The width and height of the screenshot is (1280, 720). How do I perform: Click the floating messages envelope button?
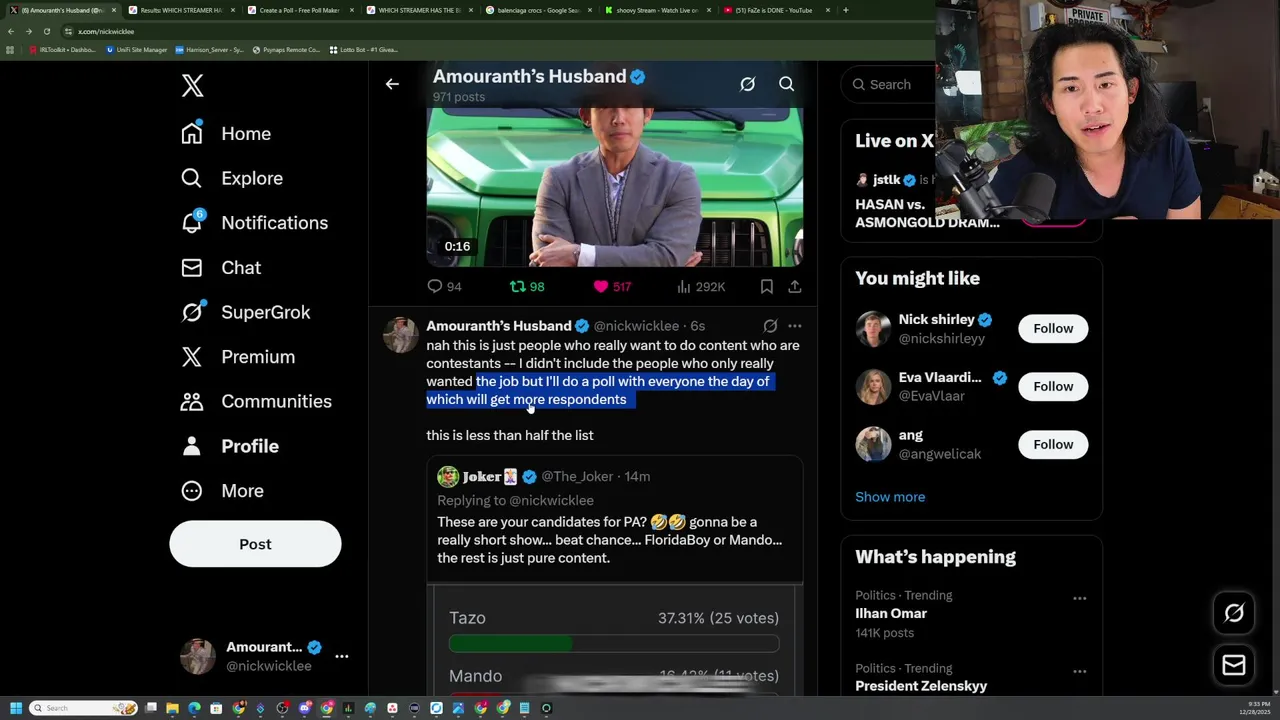point(1234,665)
